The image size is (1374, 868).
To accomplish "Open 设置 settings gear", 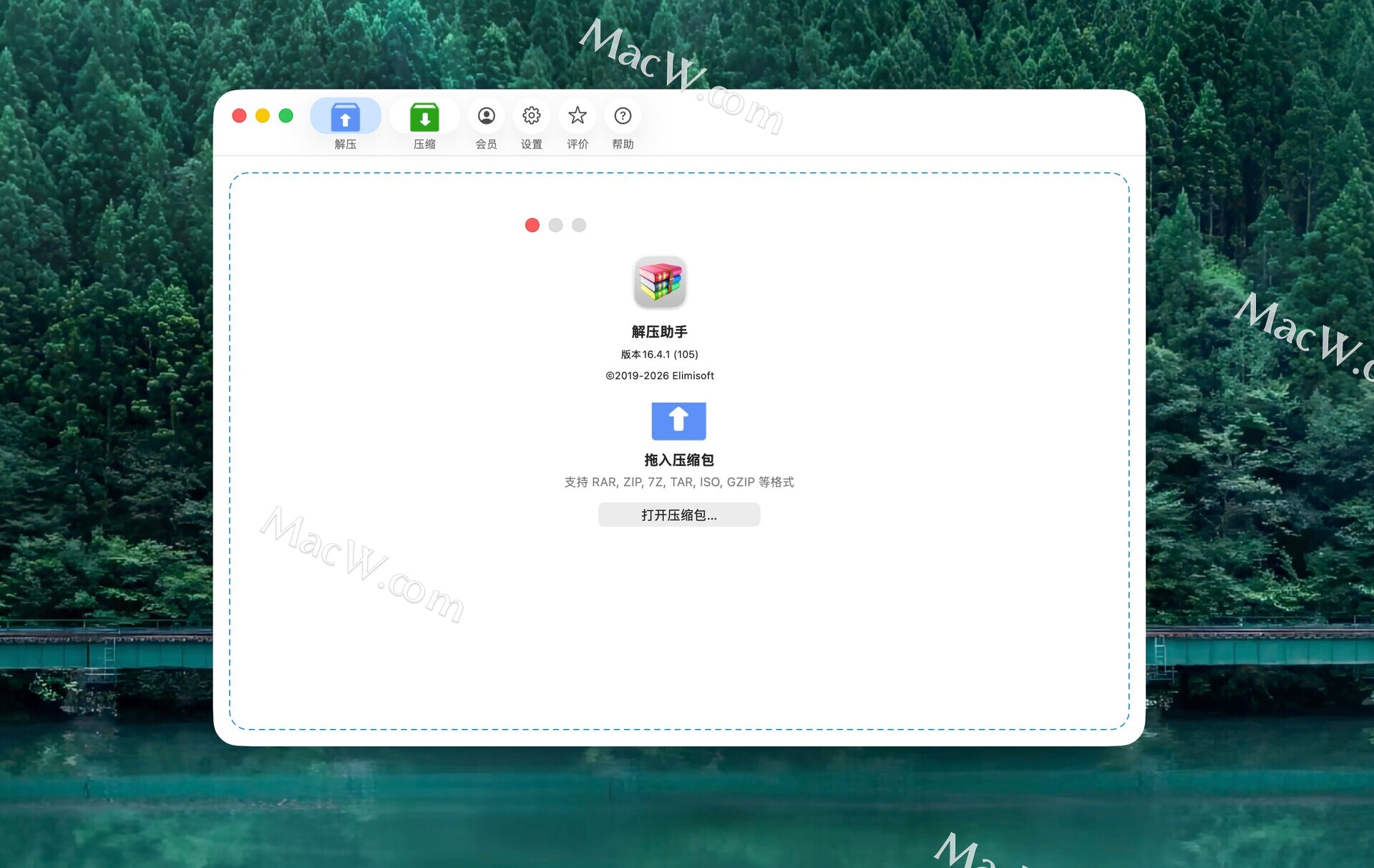I will coord(532,116).
